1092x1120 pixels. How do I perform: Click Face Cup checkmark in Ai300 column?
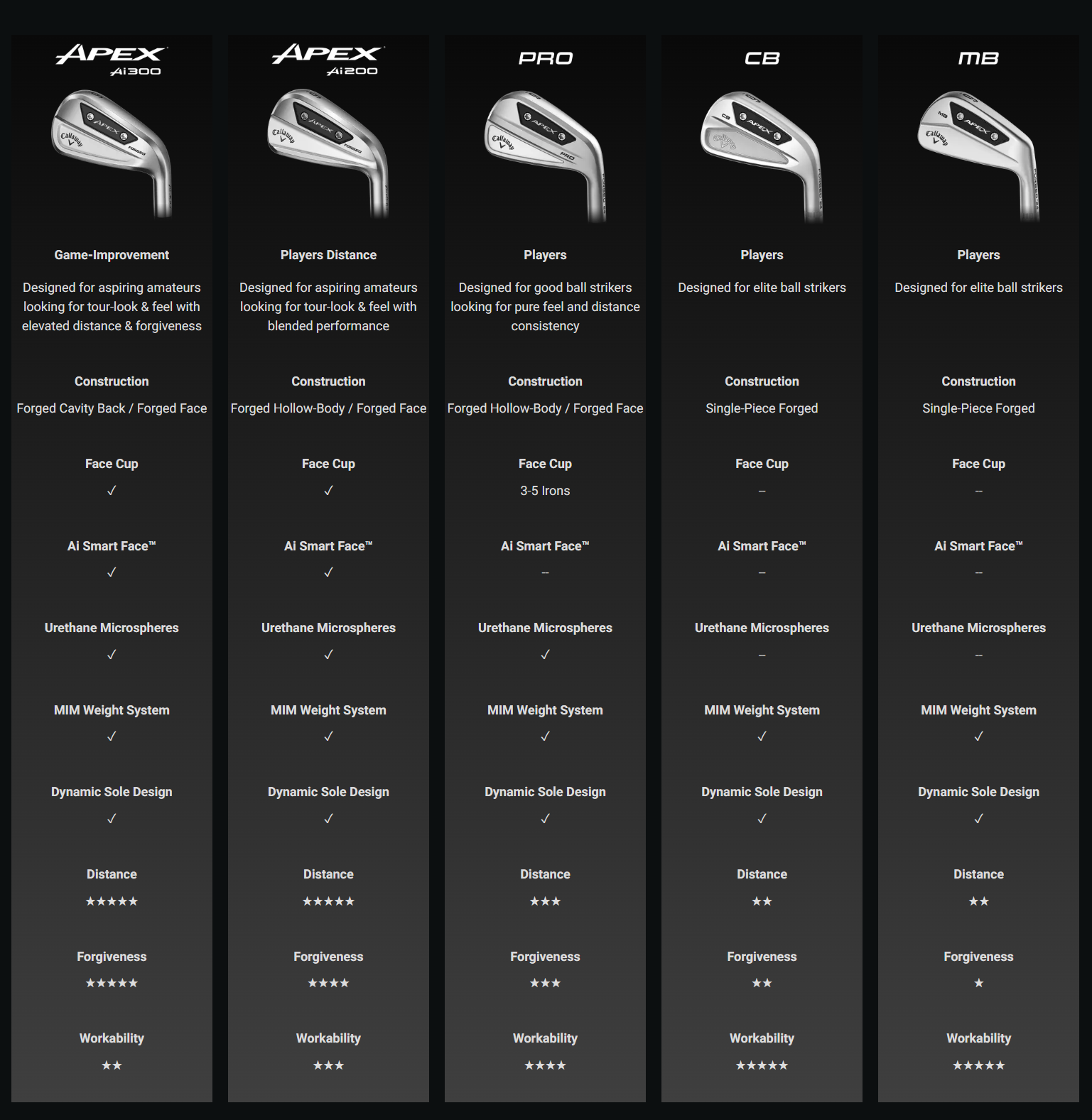[x=112, y=491]
